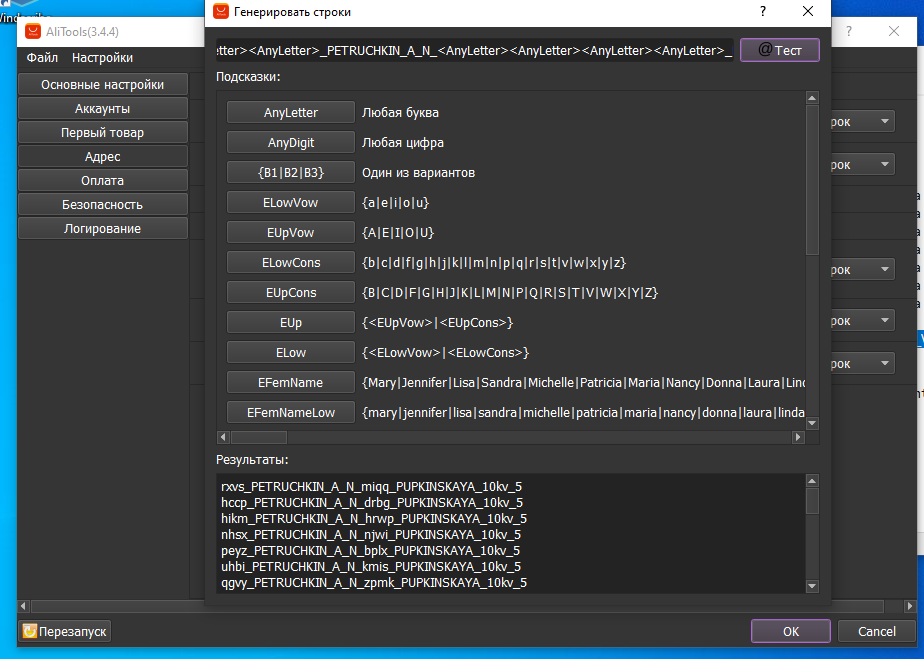Insert the ELow placeholder
The height and width of the screenshot is (659, 924).
point(291,352)
